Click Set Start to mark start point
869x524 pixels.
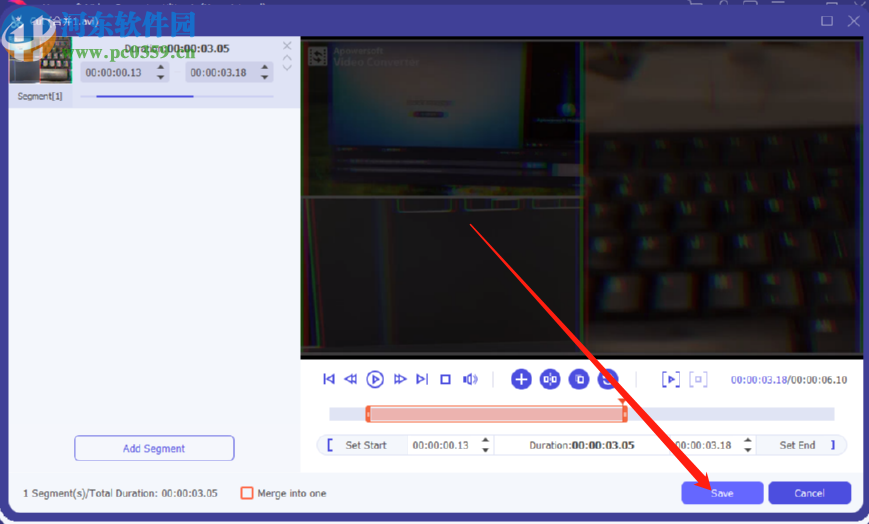click(x=366, y=445)
